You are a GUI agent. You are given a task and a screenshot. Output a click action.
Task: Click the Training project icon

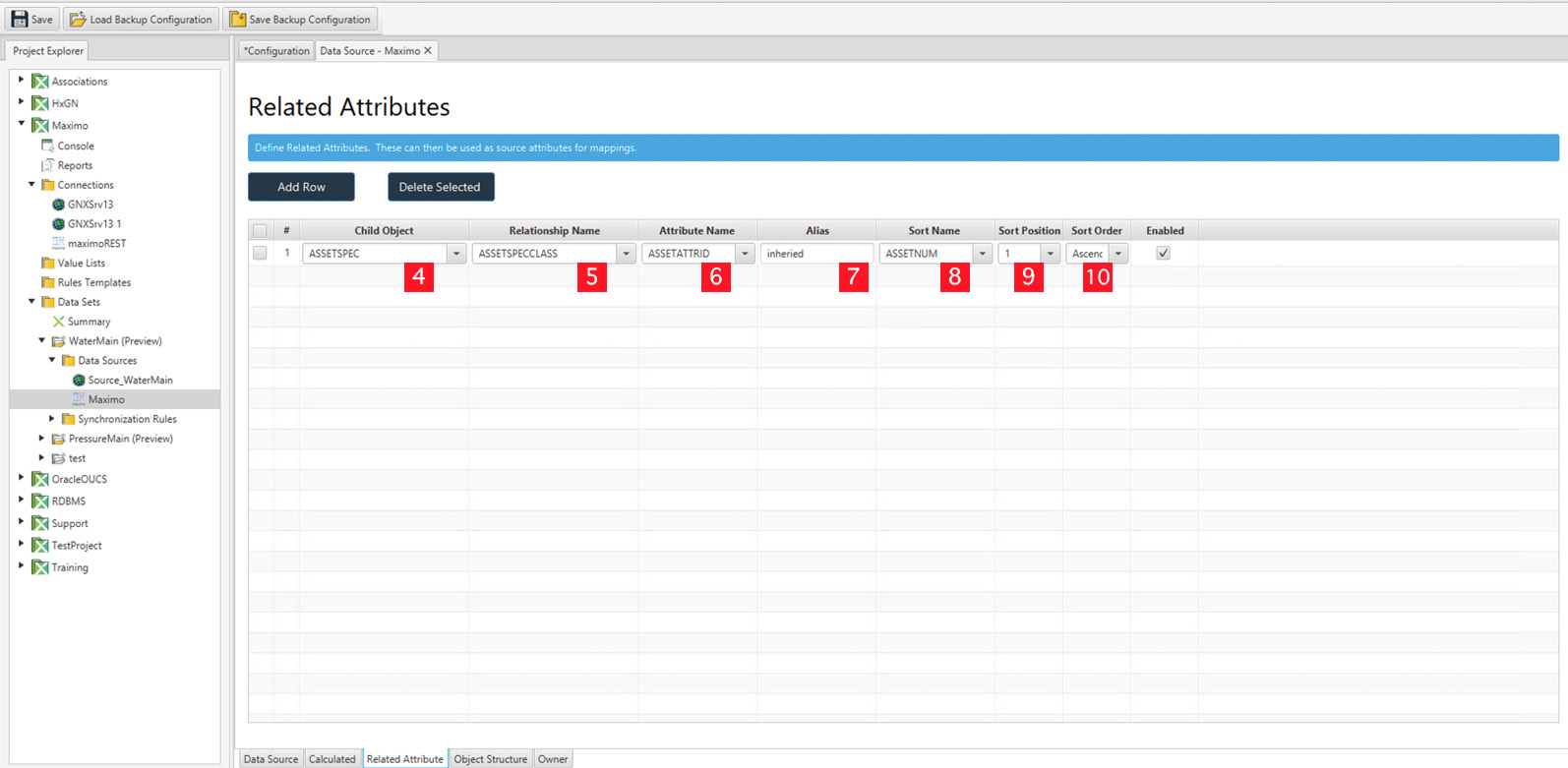(40, 567)
